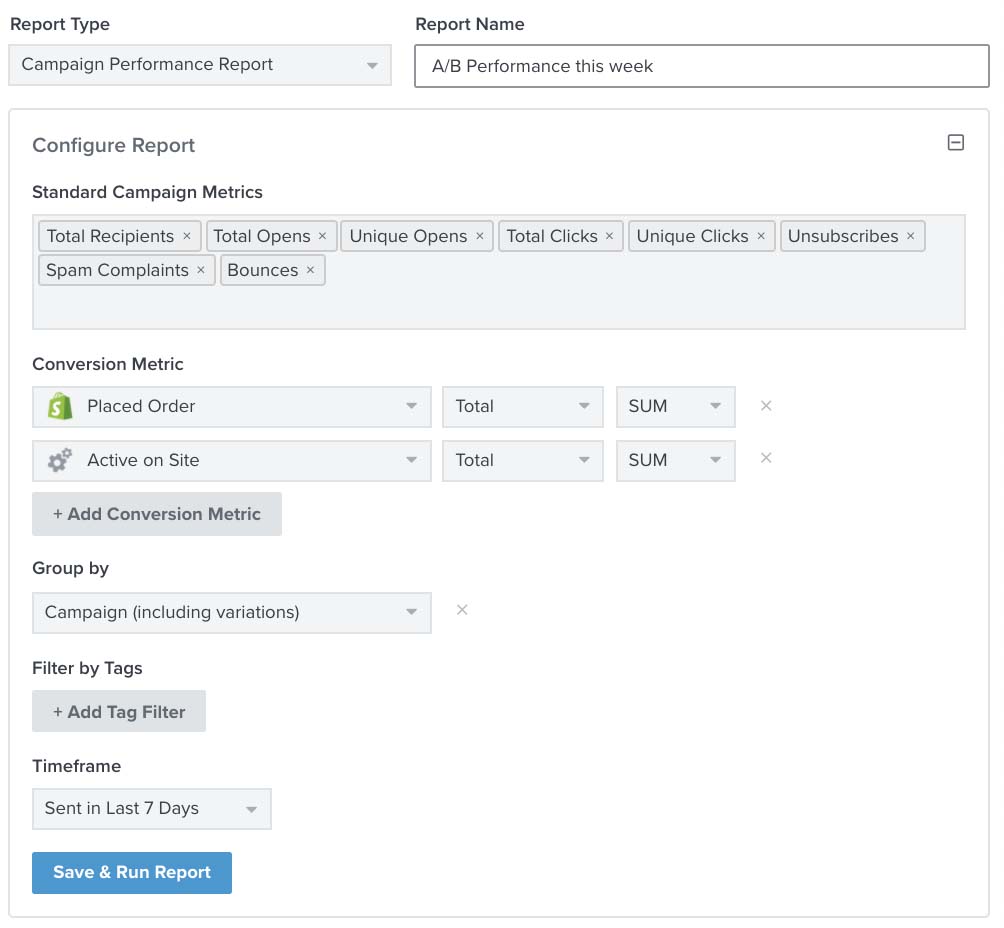Screen dimensions: 1004x928
Task: Open the Report Type dropdown
Action: click(x=200, y=65)
